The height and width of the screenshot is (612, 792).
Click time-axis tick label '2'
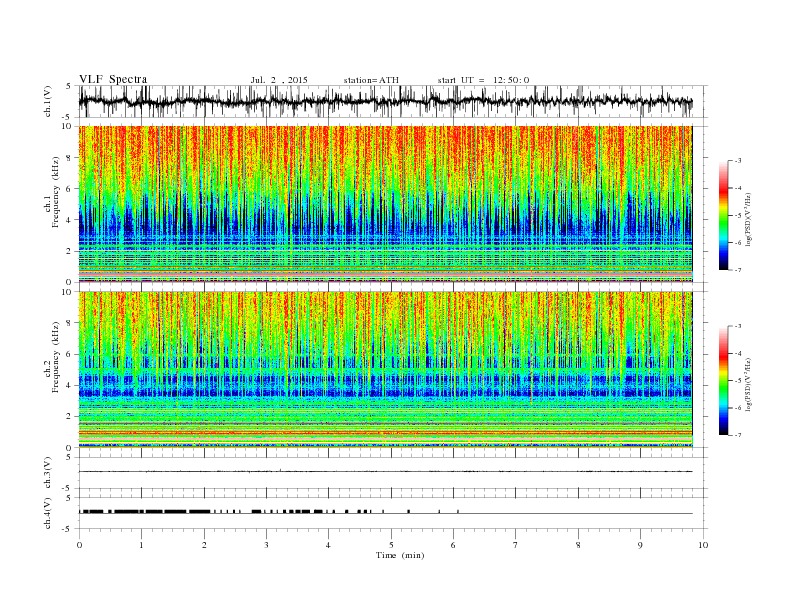coord(204,546)
